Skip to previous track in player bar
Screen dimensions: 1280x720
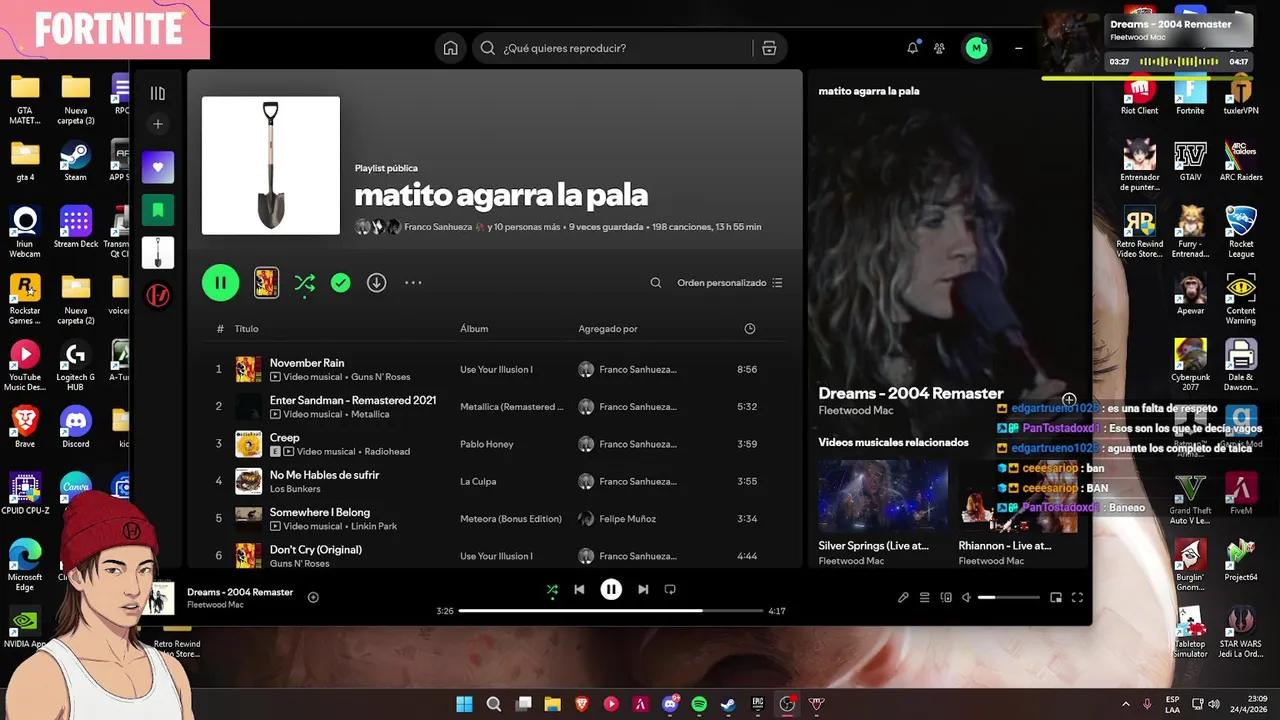coord(579,590)
